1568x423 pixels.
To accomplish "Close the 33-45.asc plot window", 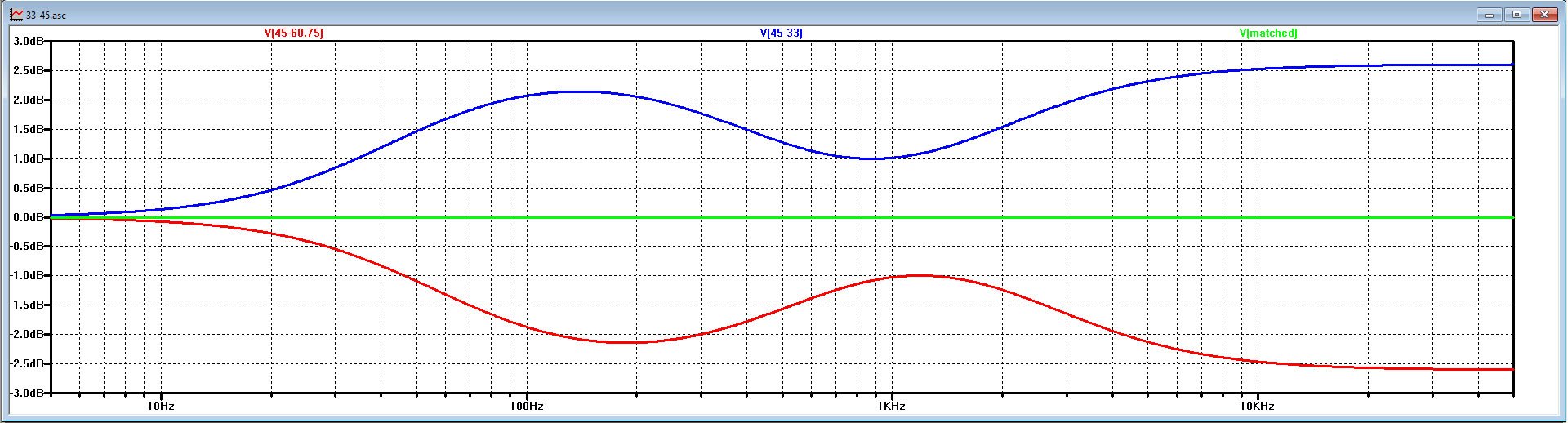I will 1545,15.
